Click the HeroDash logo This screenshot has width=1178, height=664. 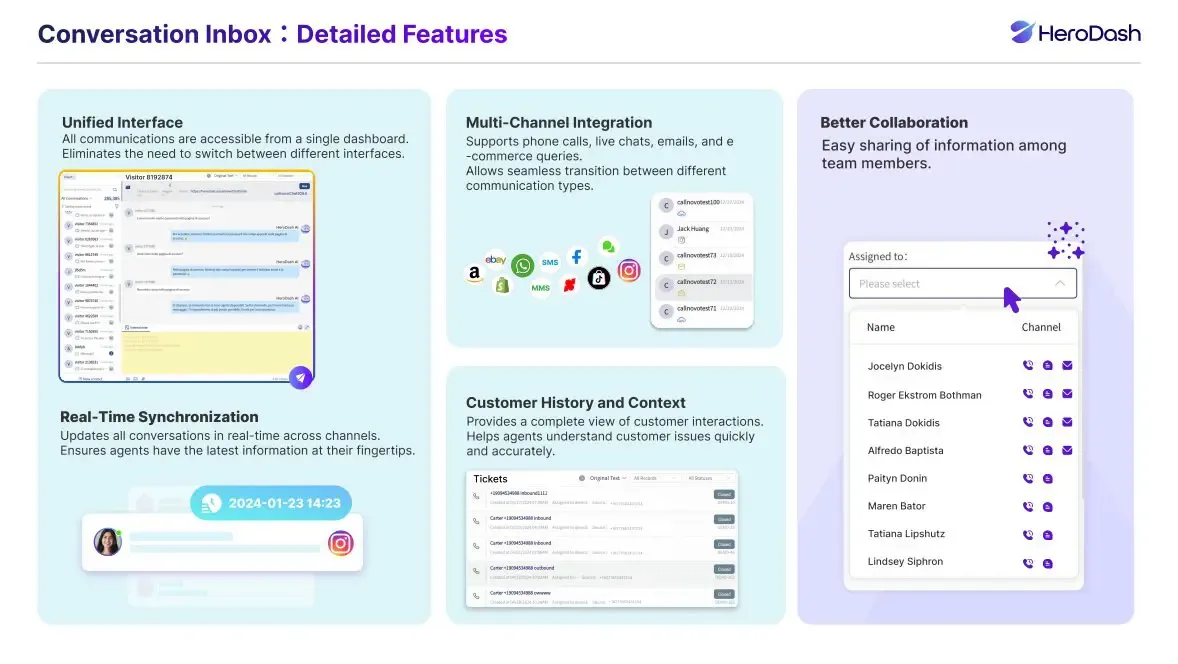pos(1075,32)
